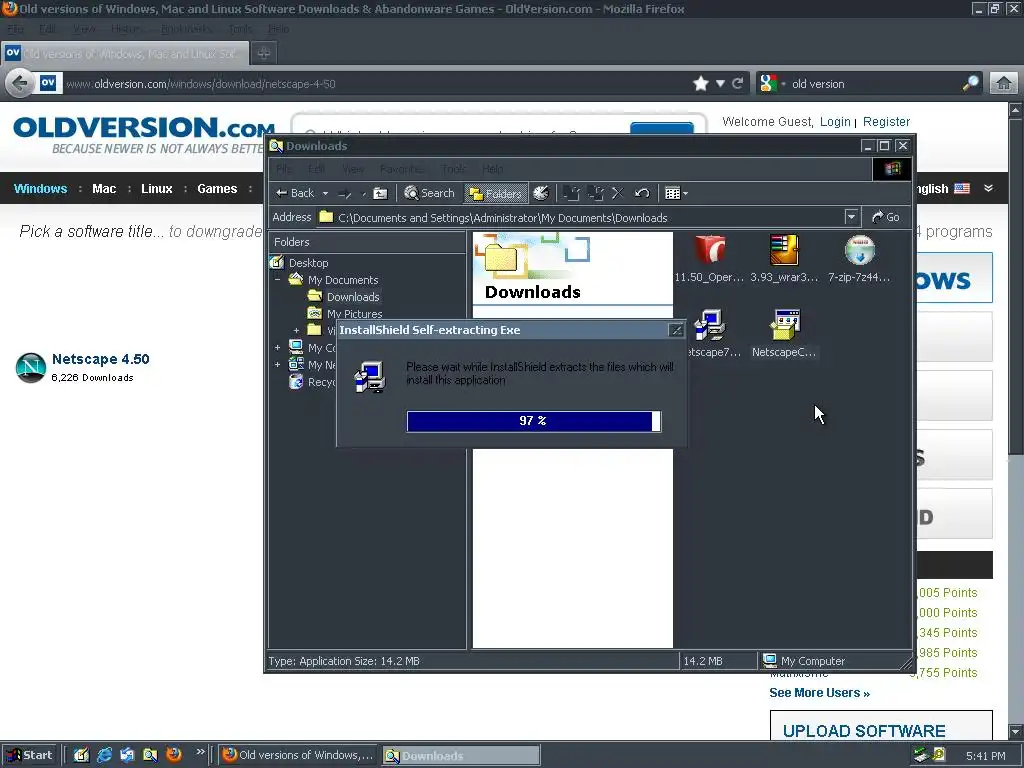
Task: Select the Downloads folder in the tree
Action: coord(353,296)
